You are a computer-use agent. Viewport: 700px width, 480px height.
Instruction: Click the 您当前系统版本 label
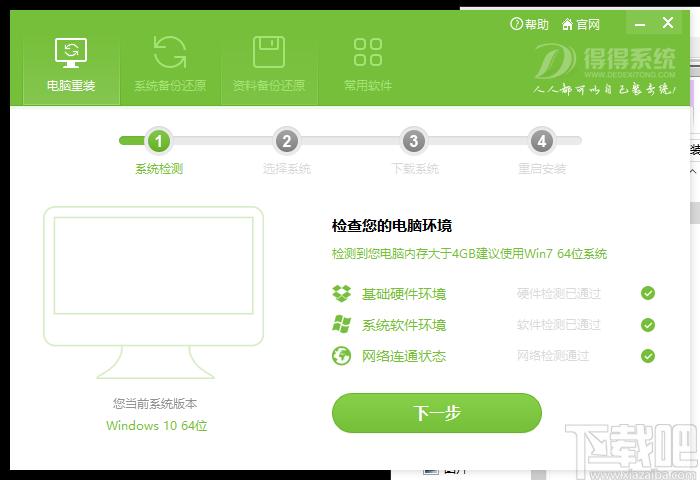click(155, 404)
